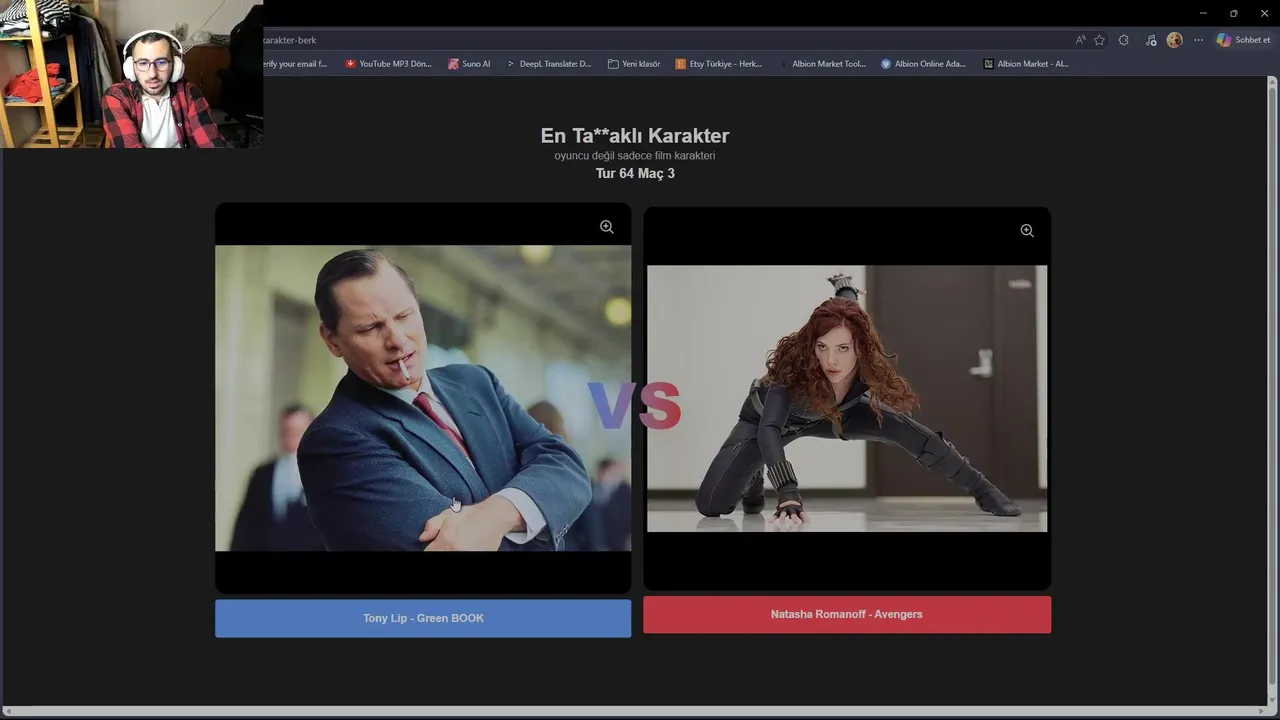Screen dimensions: 1280x720
Task: Open the Suno AI bookmark
Action: point(469,64)
